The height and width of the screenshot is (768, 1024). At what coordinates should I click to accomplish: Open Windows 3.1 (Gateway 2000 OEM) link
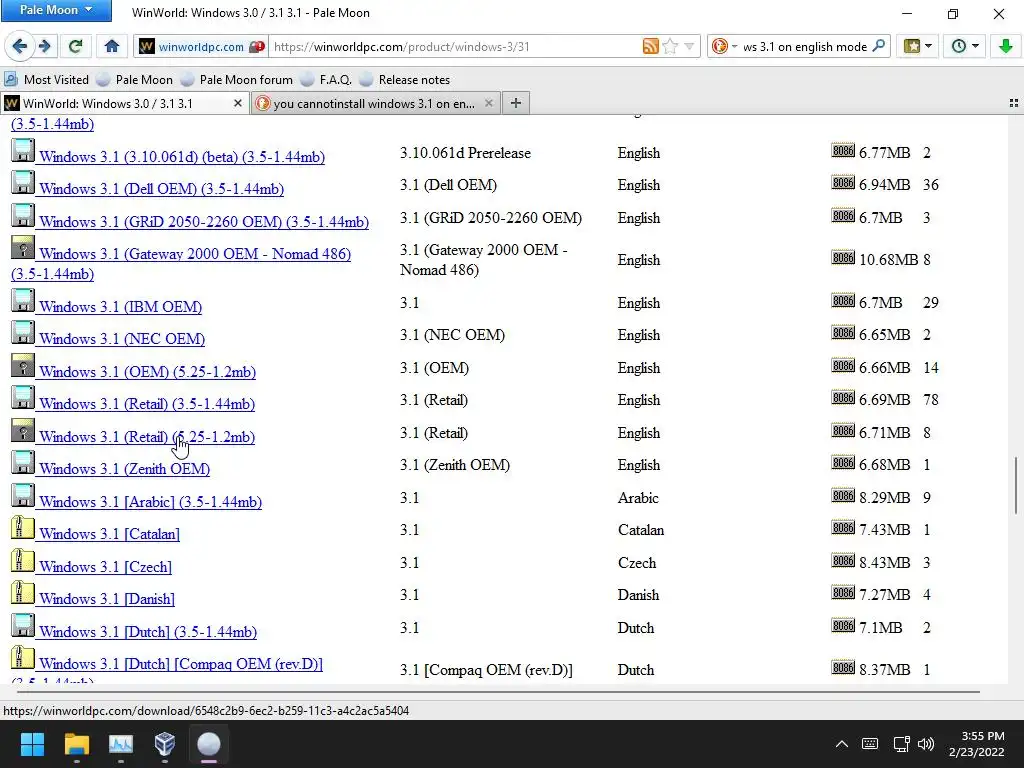pyautogui.click(x=195, y=253)
